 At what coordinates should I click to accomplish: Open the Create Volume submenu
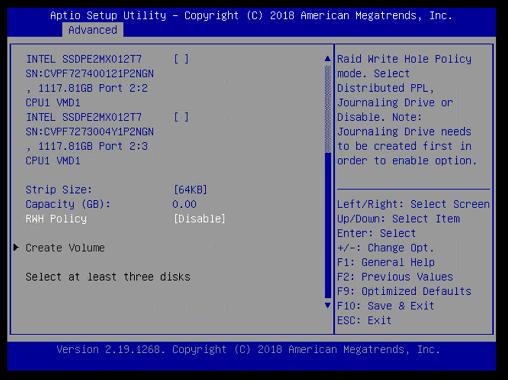(x=65, y=248)
